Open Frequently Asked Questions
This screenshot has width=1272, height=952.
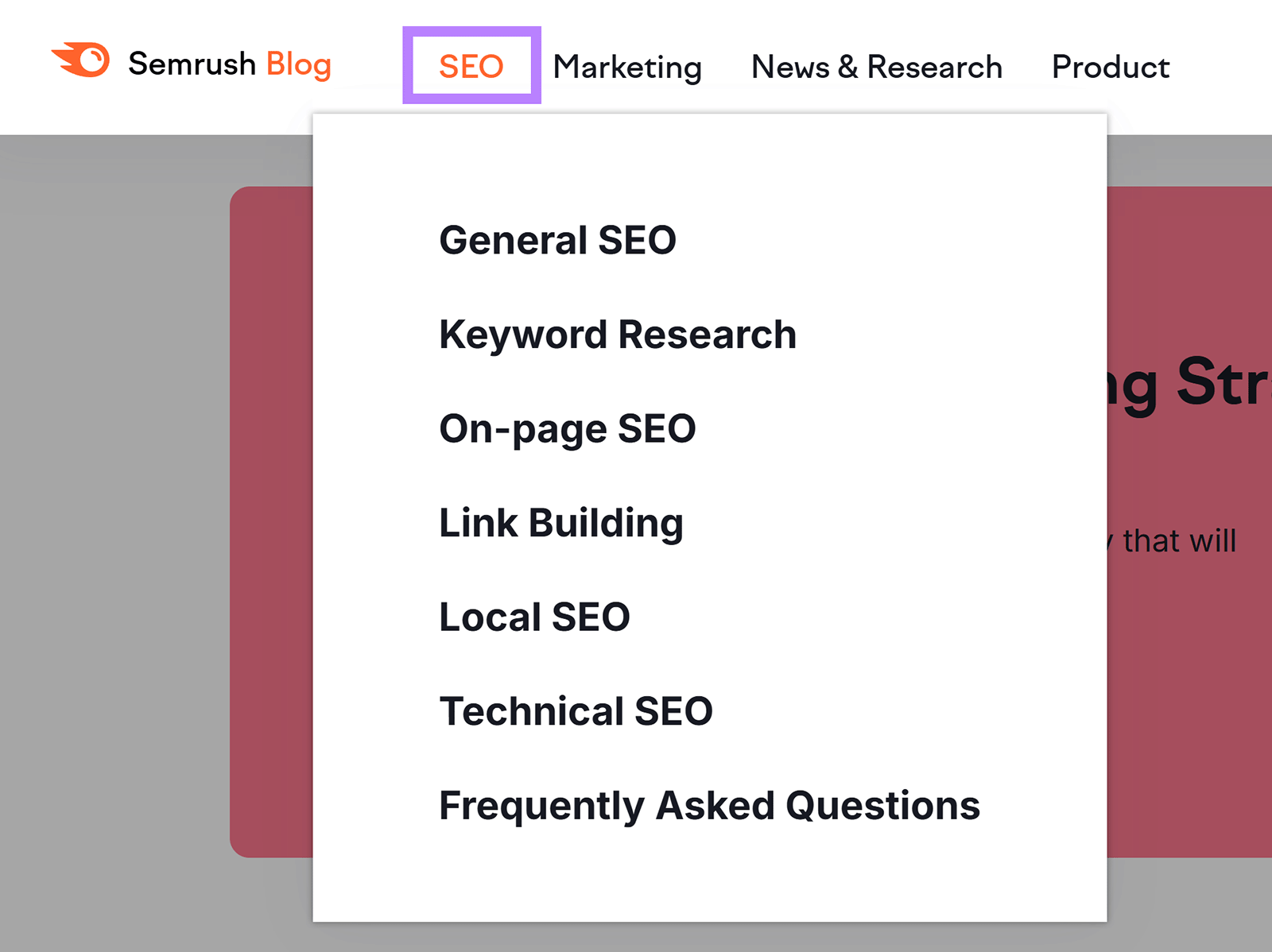tap(709, 805)
